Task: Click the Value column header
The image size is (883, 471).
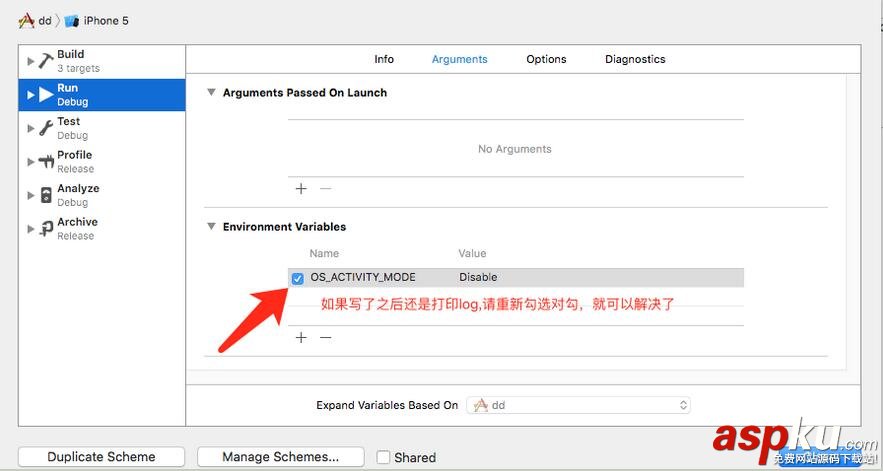Action: (x=472, y=254)
